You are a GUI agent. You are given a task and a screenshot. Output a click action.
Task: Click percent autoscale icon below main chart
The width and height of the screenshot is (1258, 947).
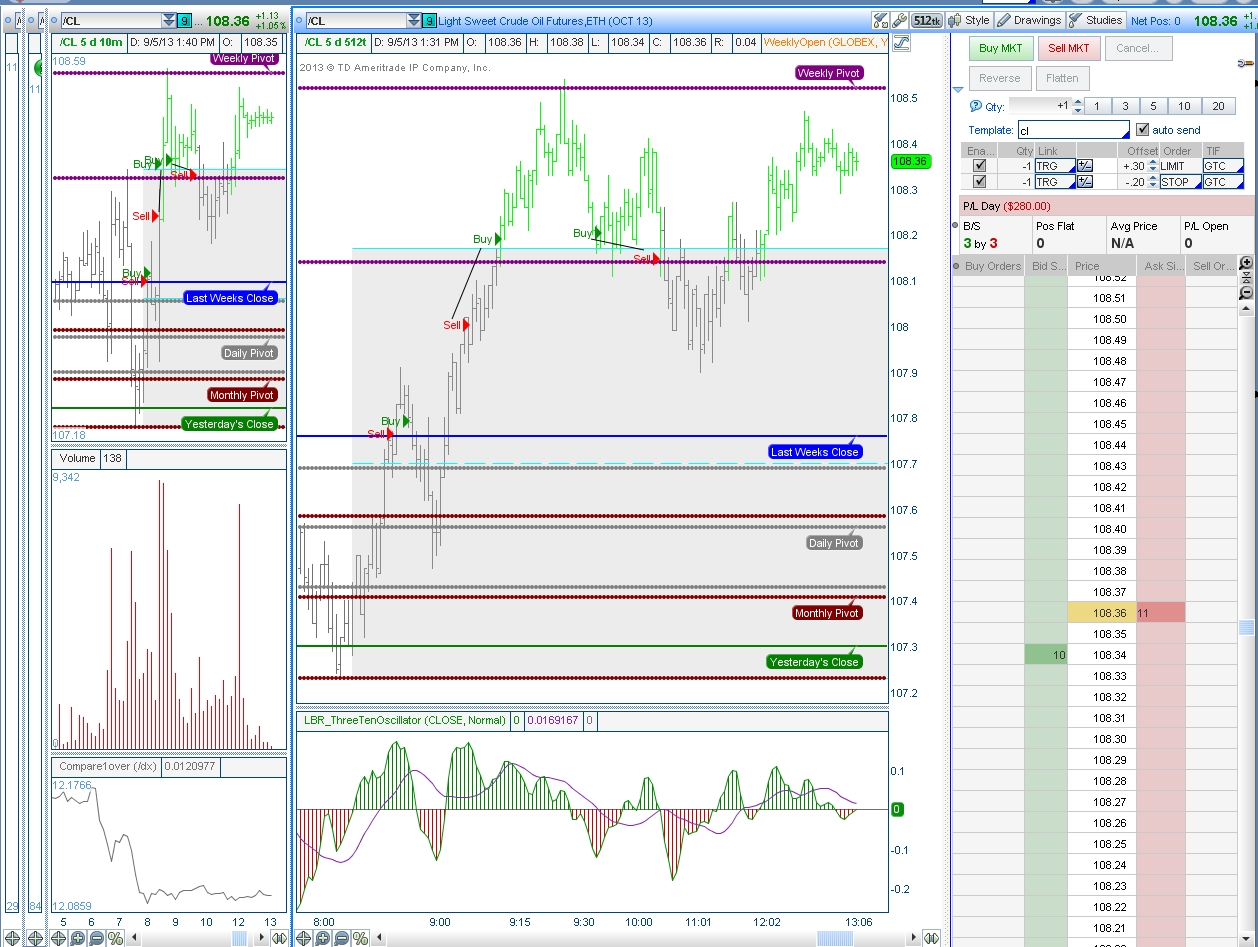tap(360, 938)
